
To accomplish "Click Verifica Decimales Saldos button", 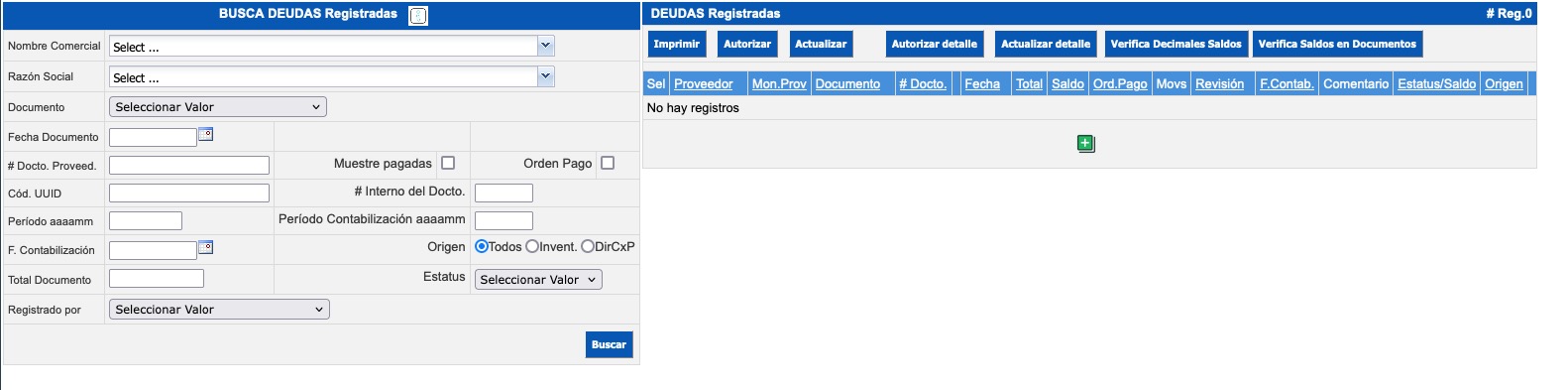I will pyautogui.click(x=1176, y=44).
